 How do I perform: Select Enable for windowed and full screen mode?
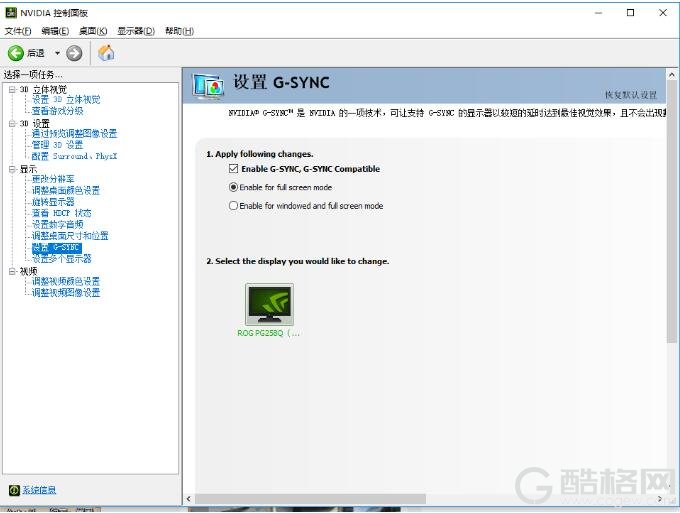pyautogui.click(x=233, y=206)
